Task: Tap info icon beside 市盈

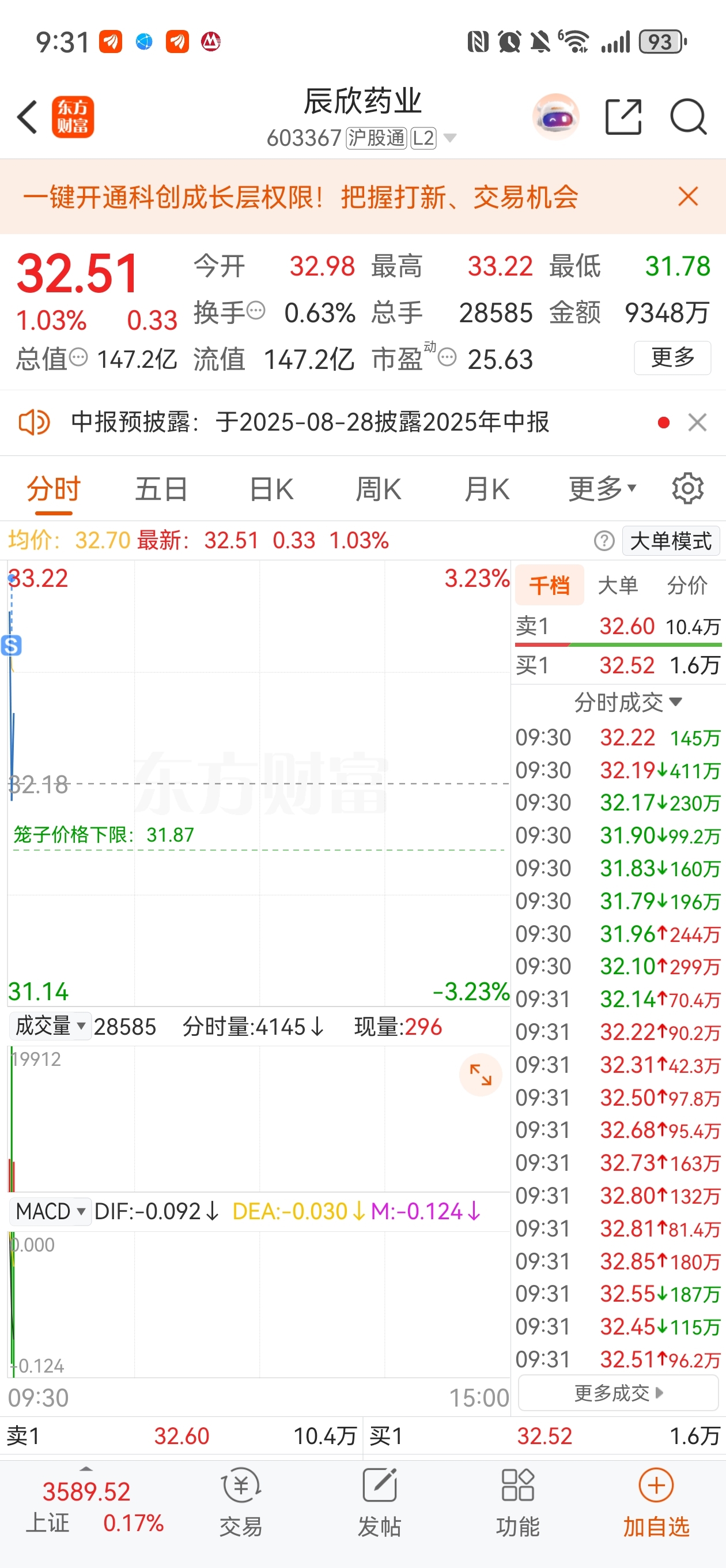Action: (447, 357)
